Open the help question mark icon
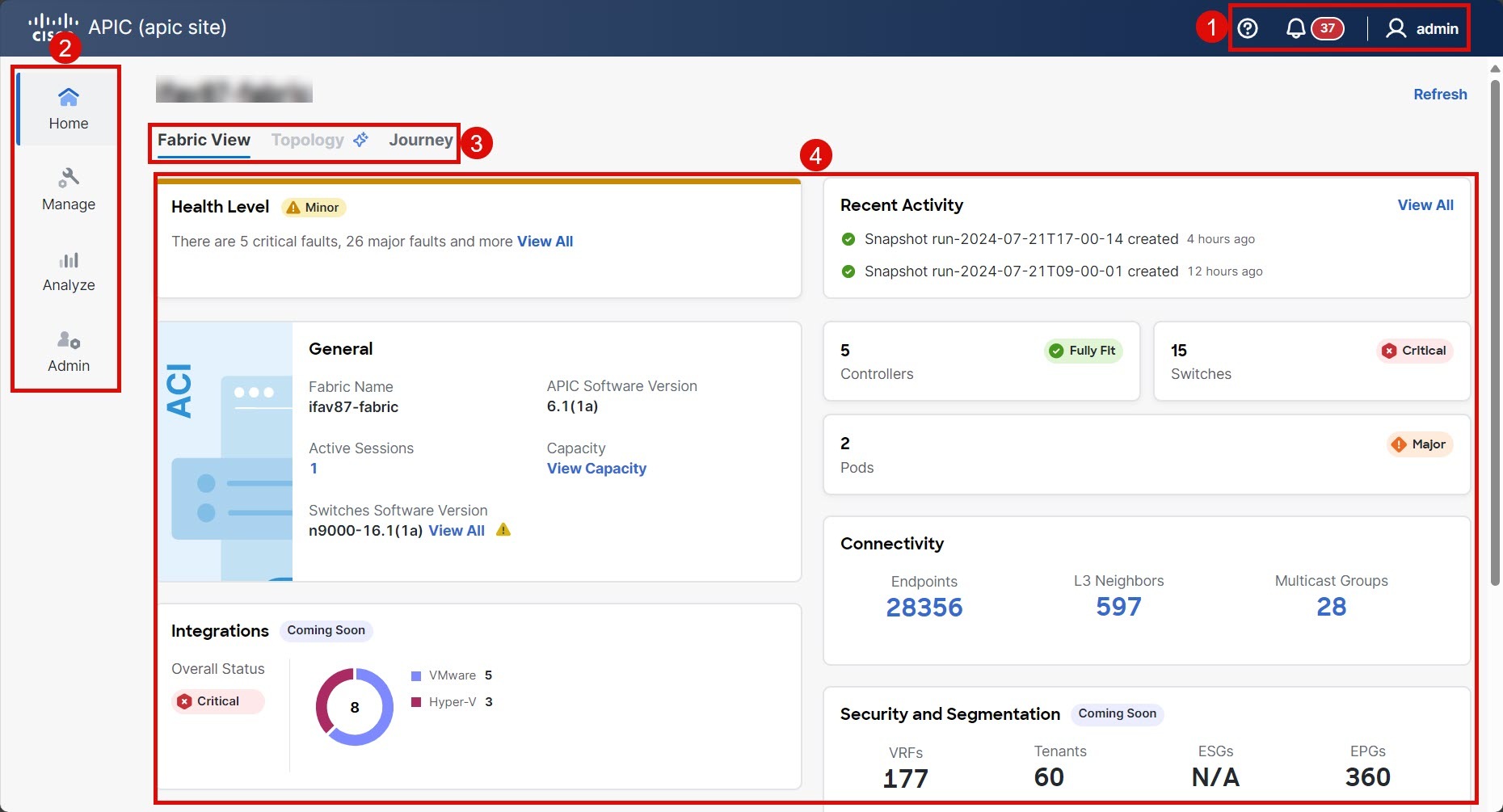Viewport: 1503px width, 812px height. pos(1248,28)
